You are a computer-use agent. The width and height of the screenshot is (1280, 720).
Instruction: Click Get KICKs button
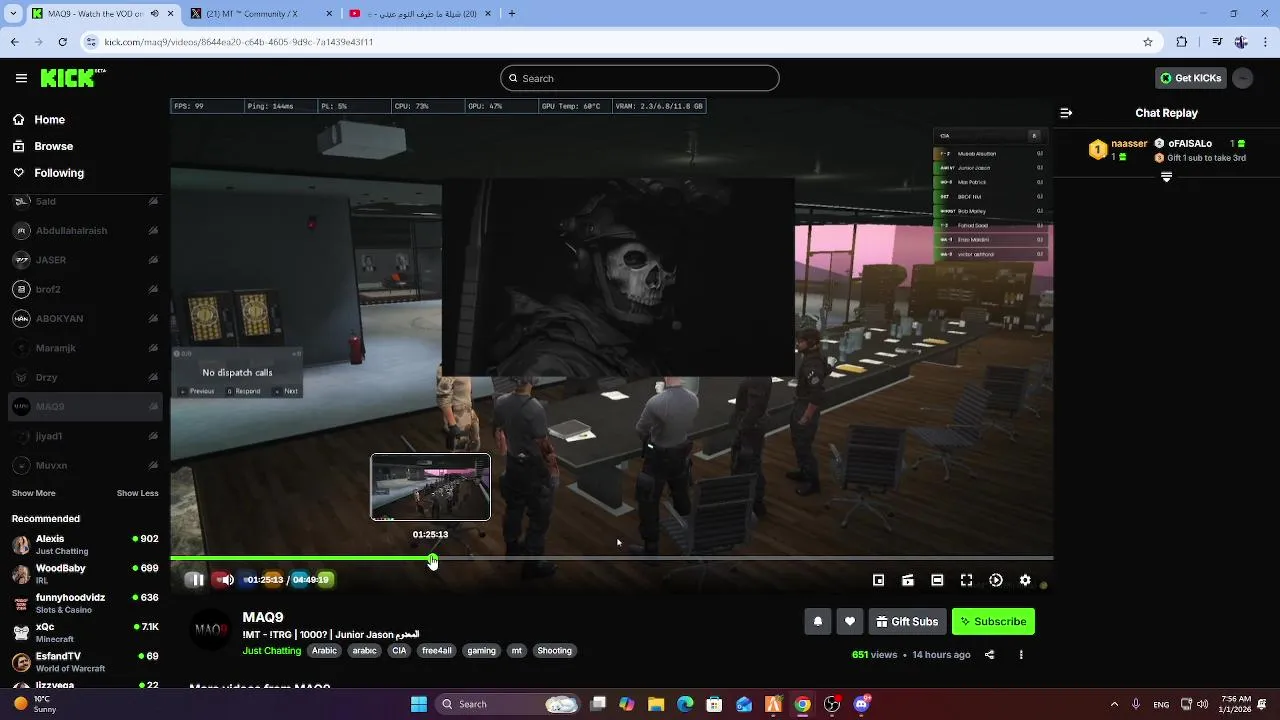click(x=1190, y=78)
